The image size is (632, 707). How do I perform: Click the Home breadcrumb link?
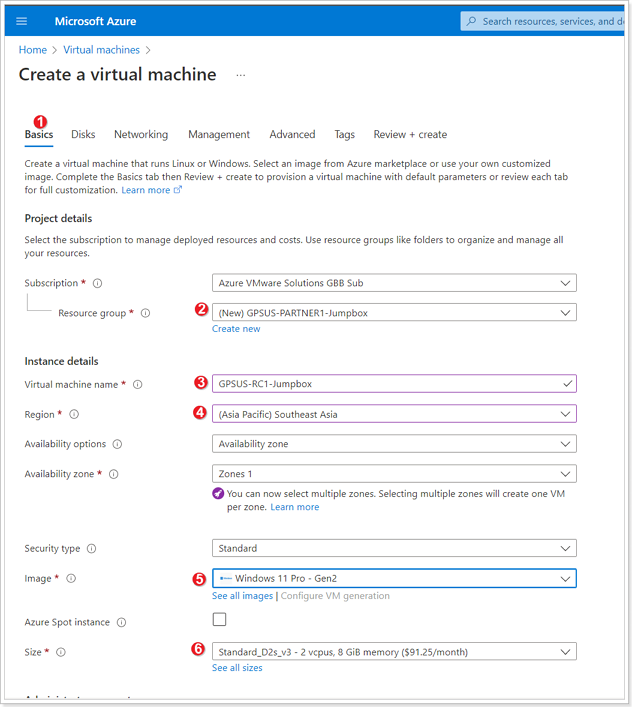(32, 50)
